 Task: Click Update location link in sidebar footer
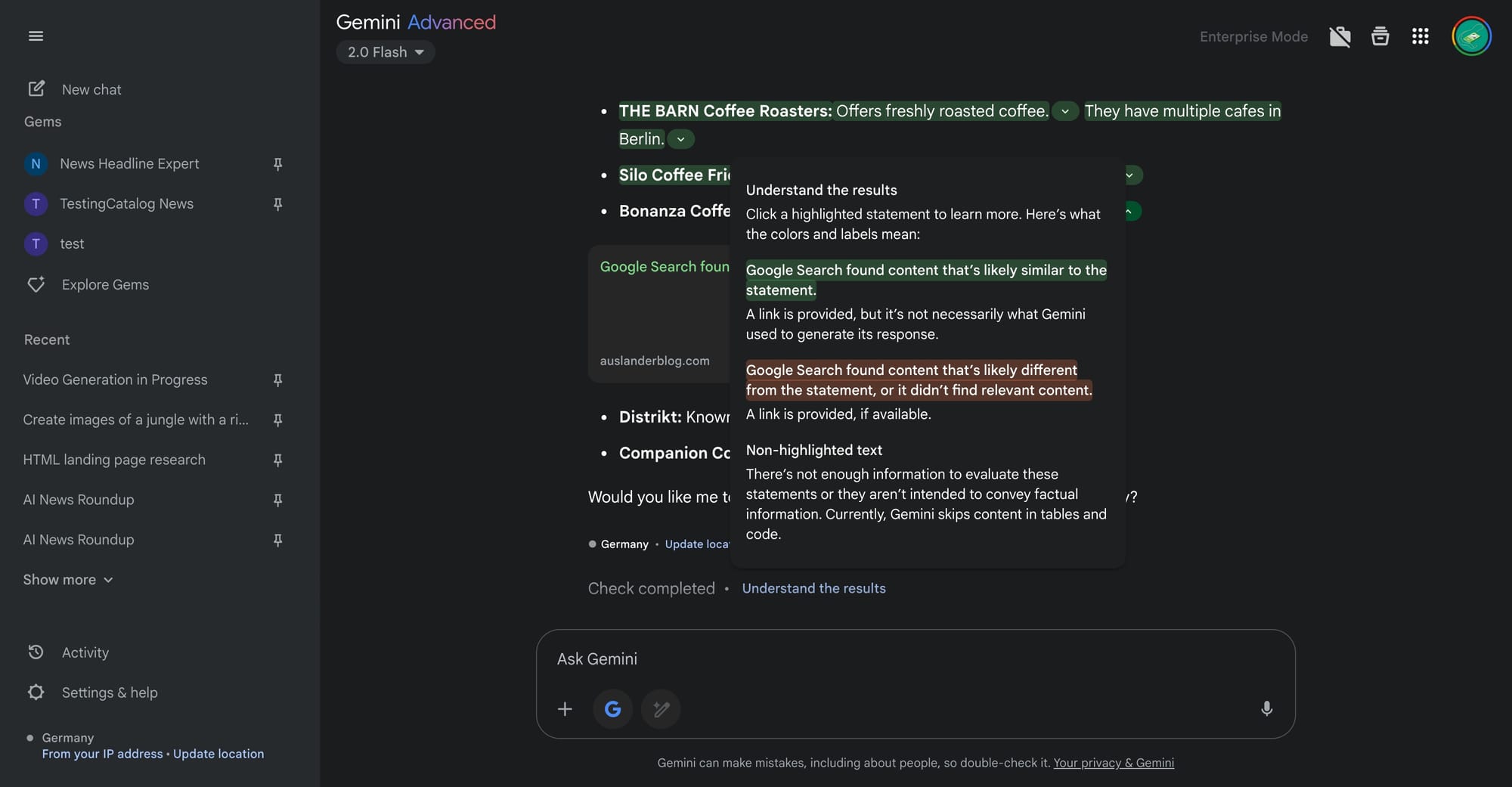pyautogui.click(x=218, y=754)
